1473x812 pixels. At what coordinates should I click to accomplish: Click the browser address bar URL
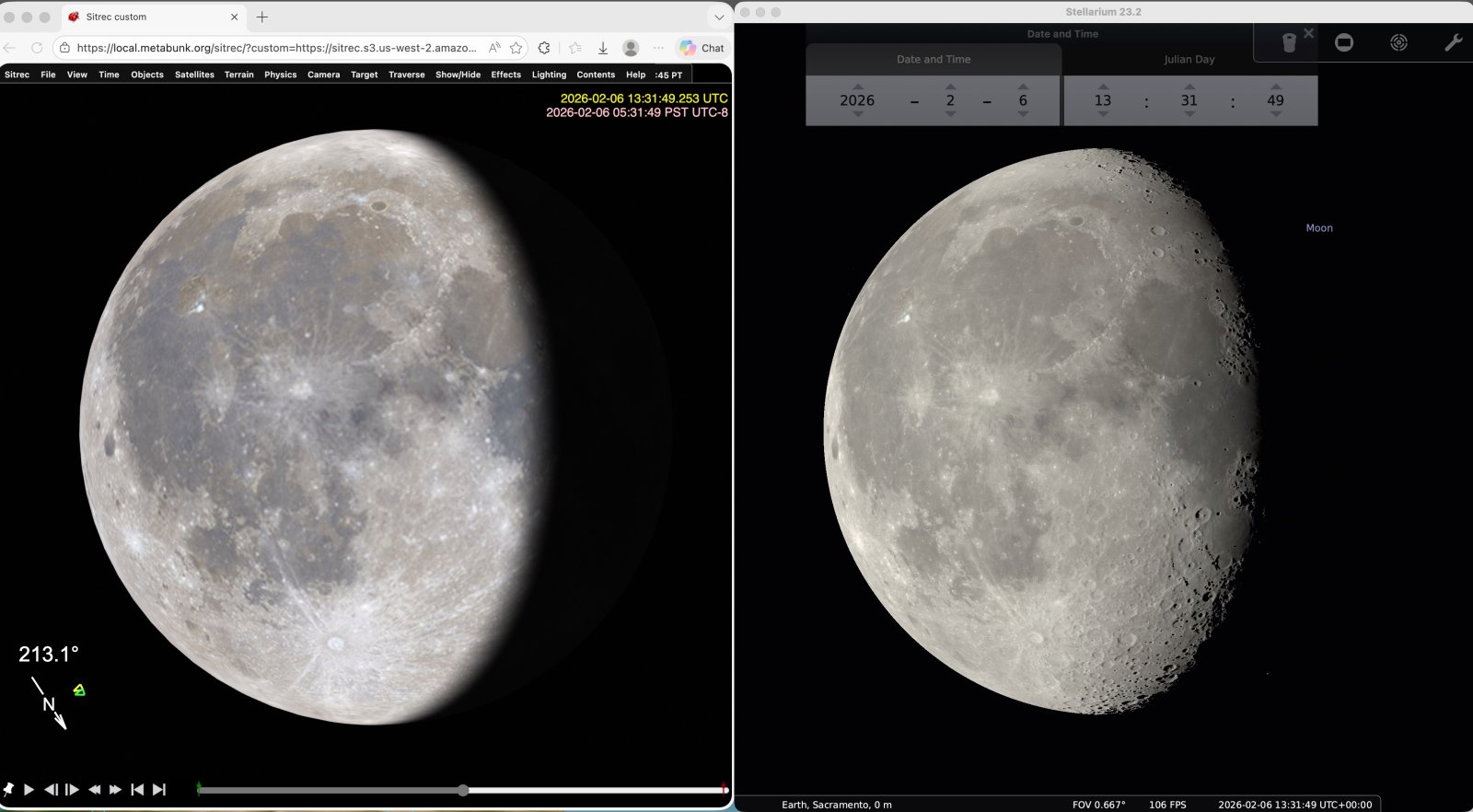point(276,48)
